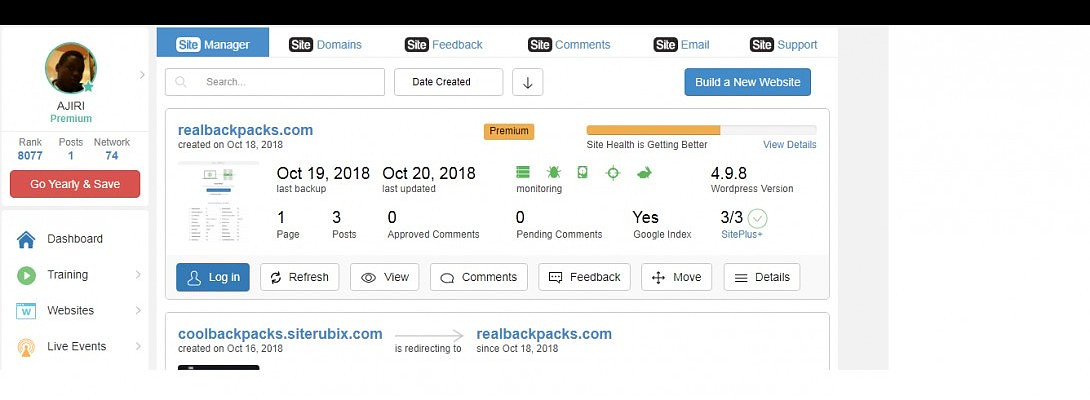Screen dimensions: 1090x400
Task: Click the site health progress bar
Action: click(x=700, y=130)
